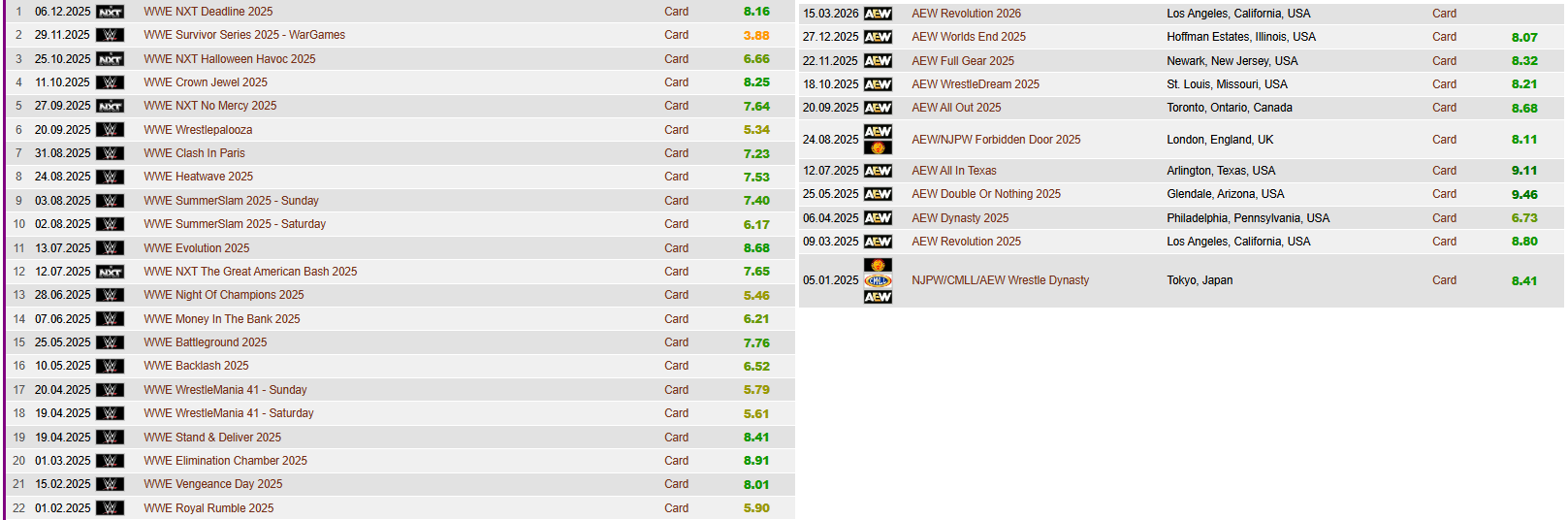Click location London, England, UK
The image size is (1568, 520).
point(1220,140)
